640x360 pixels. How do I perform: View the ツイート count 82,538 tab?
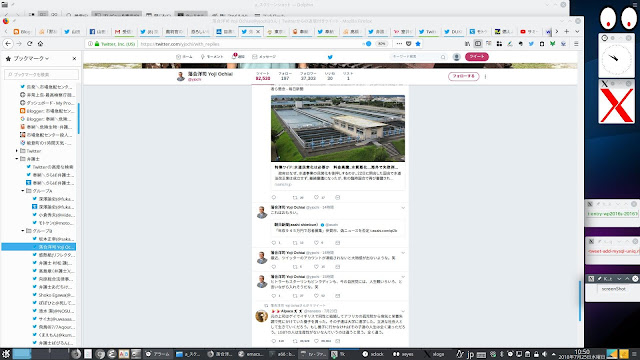click(263, 76)
